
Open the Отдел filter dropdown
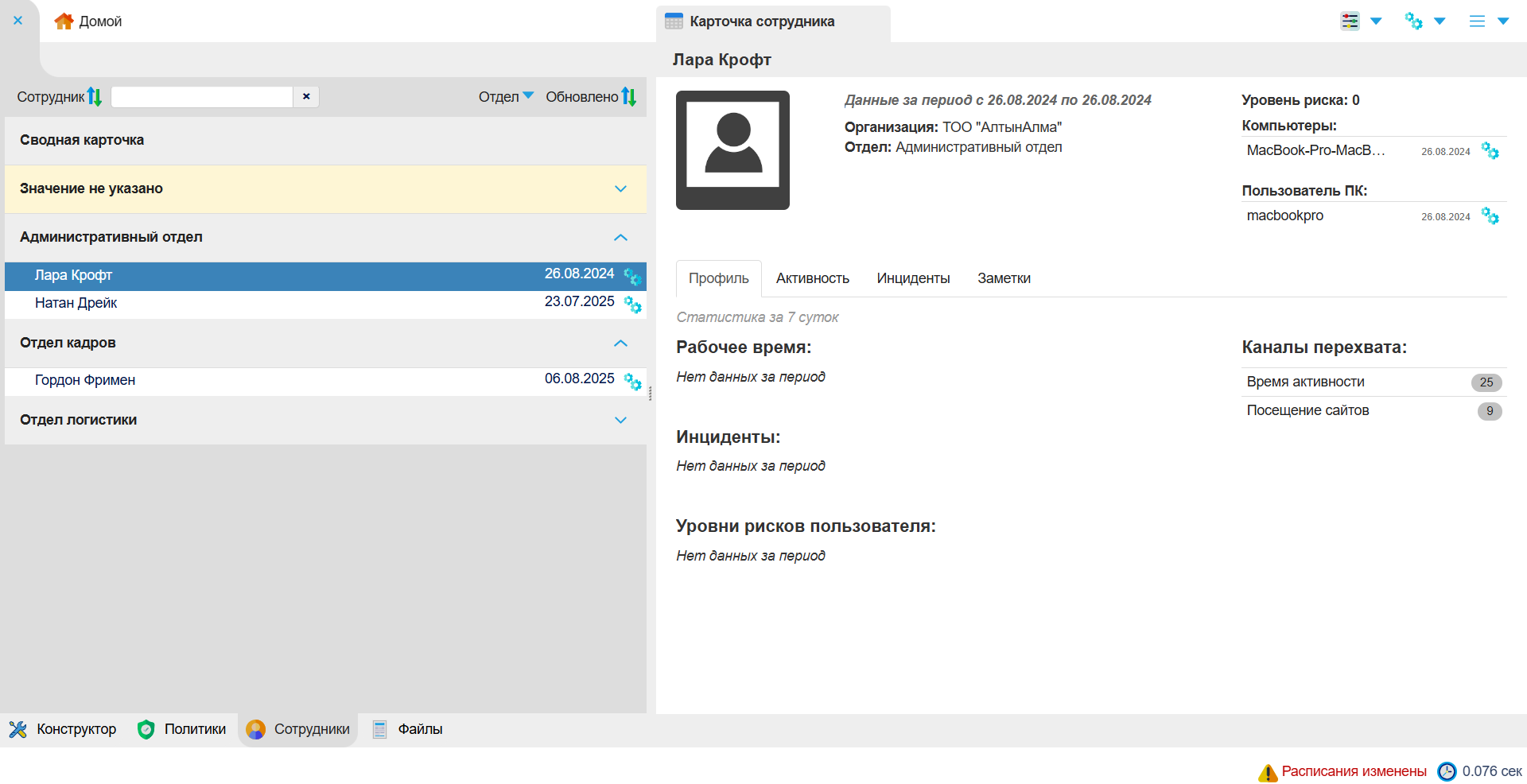pos(506,97)
